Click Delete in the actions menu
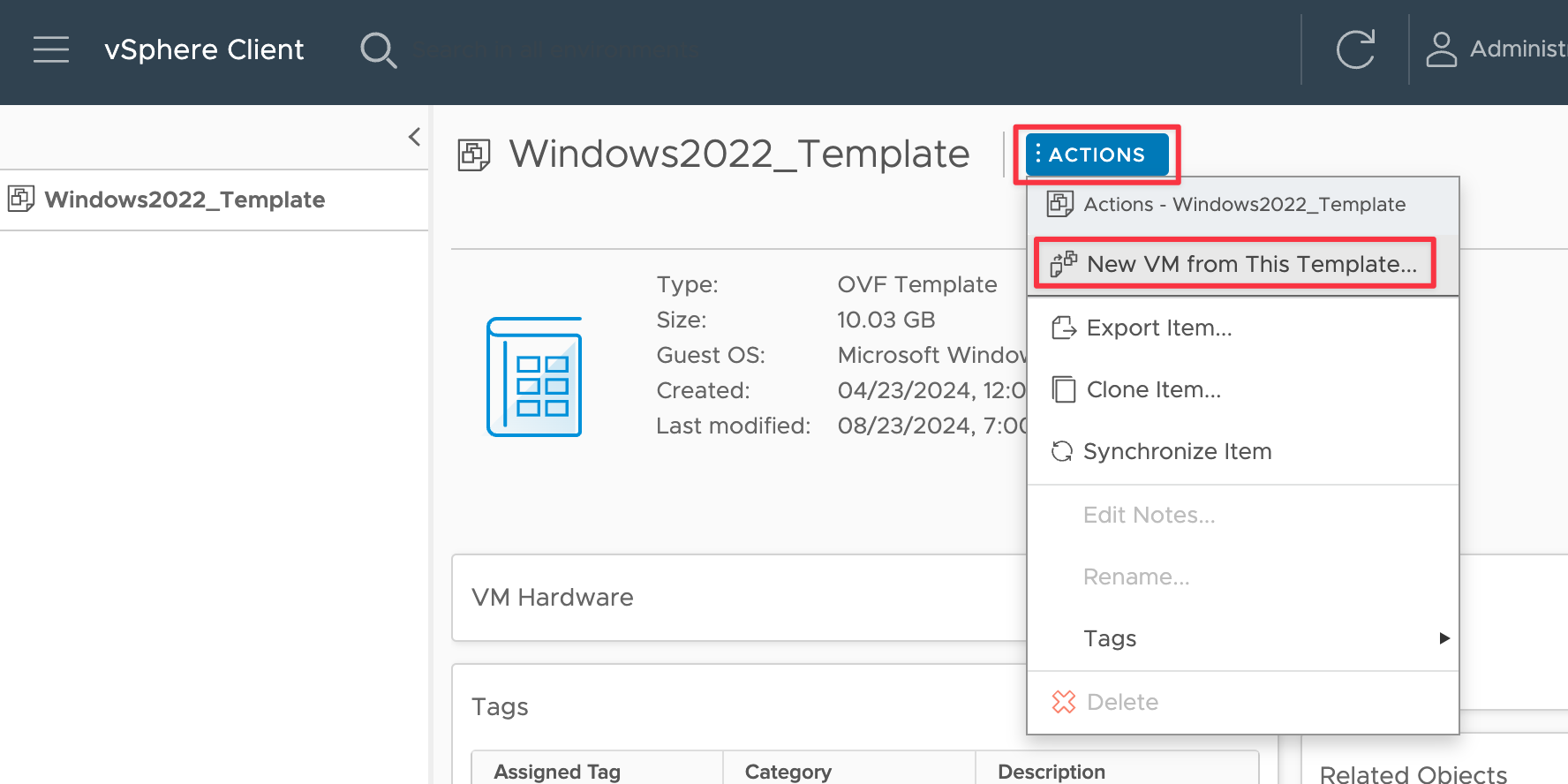This screenshot has width=1568, height=784. point(1242,702)
